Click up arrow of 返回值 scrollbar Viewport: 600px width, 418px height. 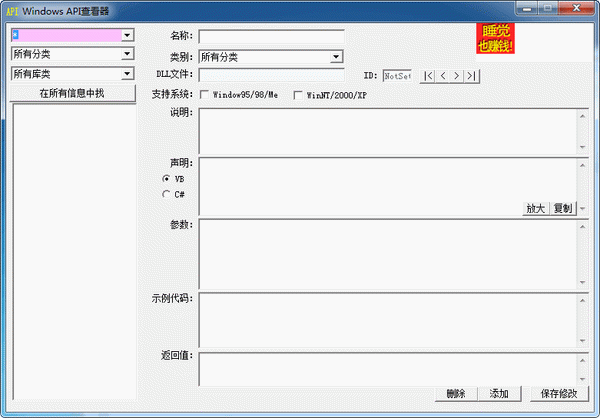pos(582,361)
